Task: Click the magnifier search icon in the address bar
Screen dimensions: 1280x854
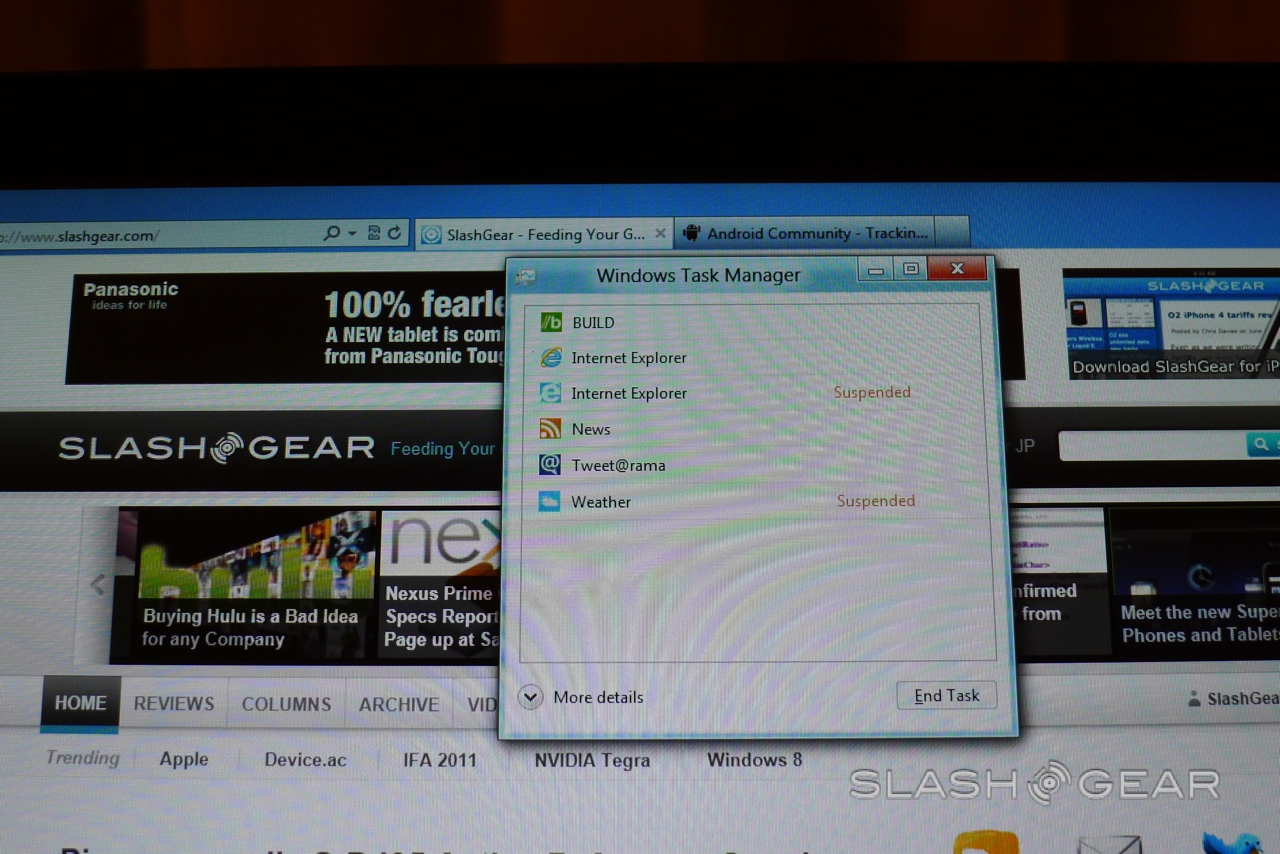Action: point(331,233)
